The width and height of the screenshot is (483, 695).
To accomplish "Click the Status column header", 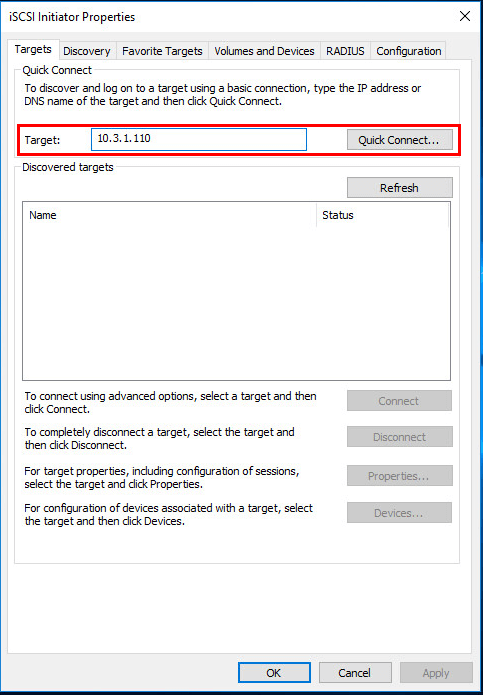I will tap(383, 215).
